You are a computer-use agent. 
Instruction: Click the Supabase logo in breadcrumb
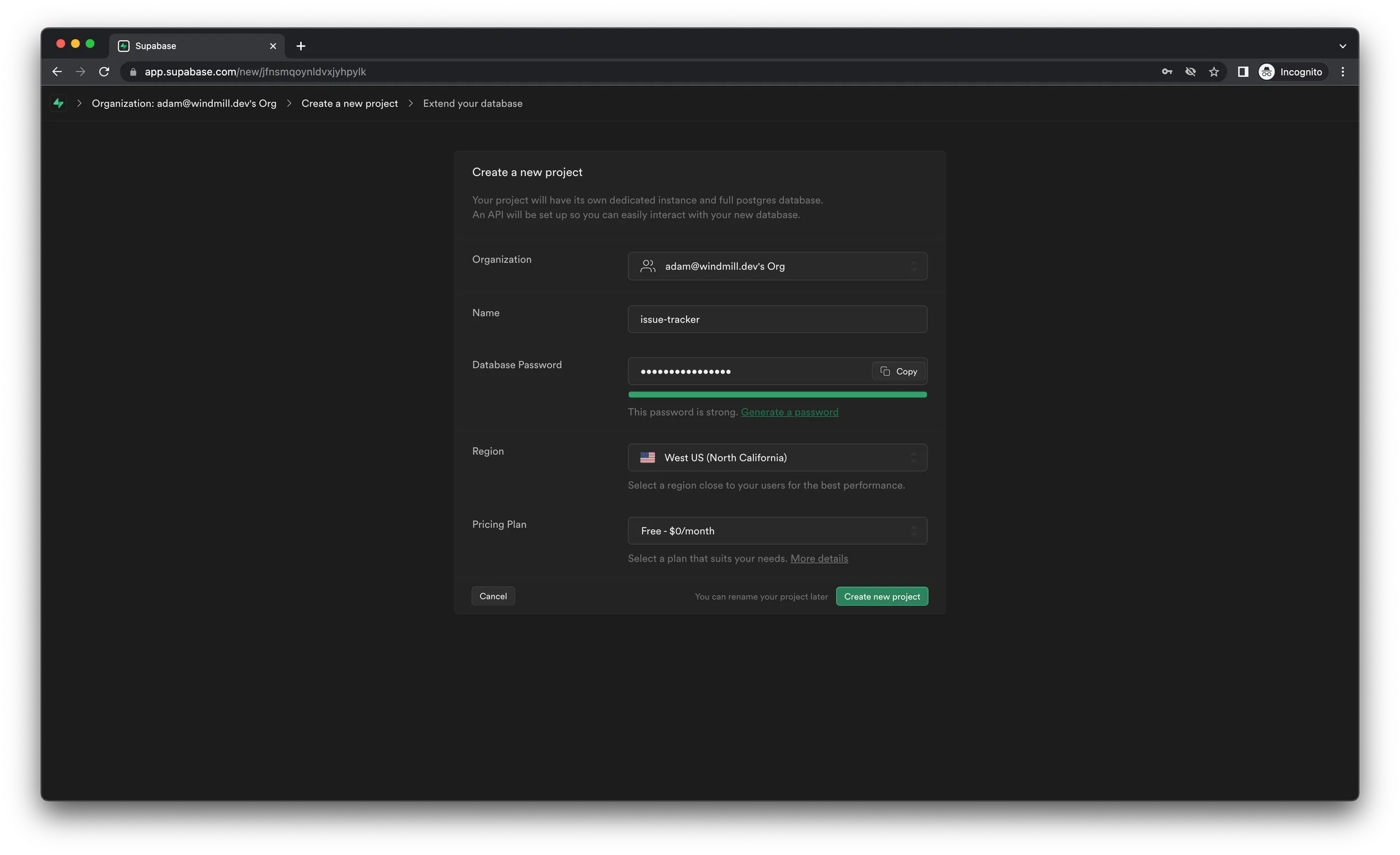click(x=59, y=103)
